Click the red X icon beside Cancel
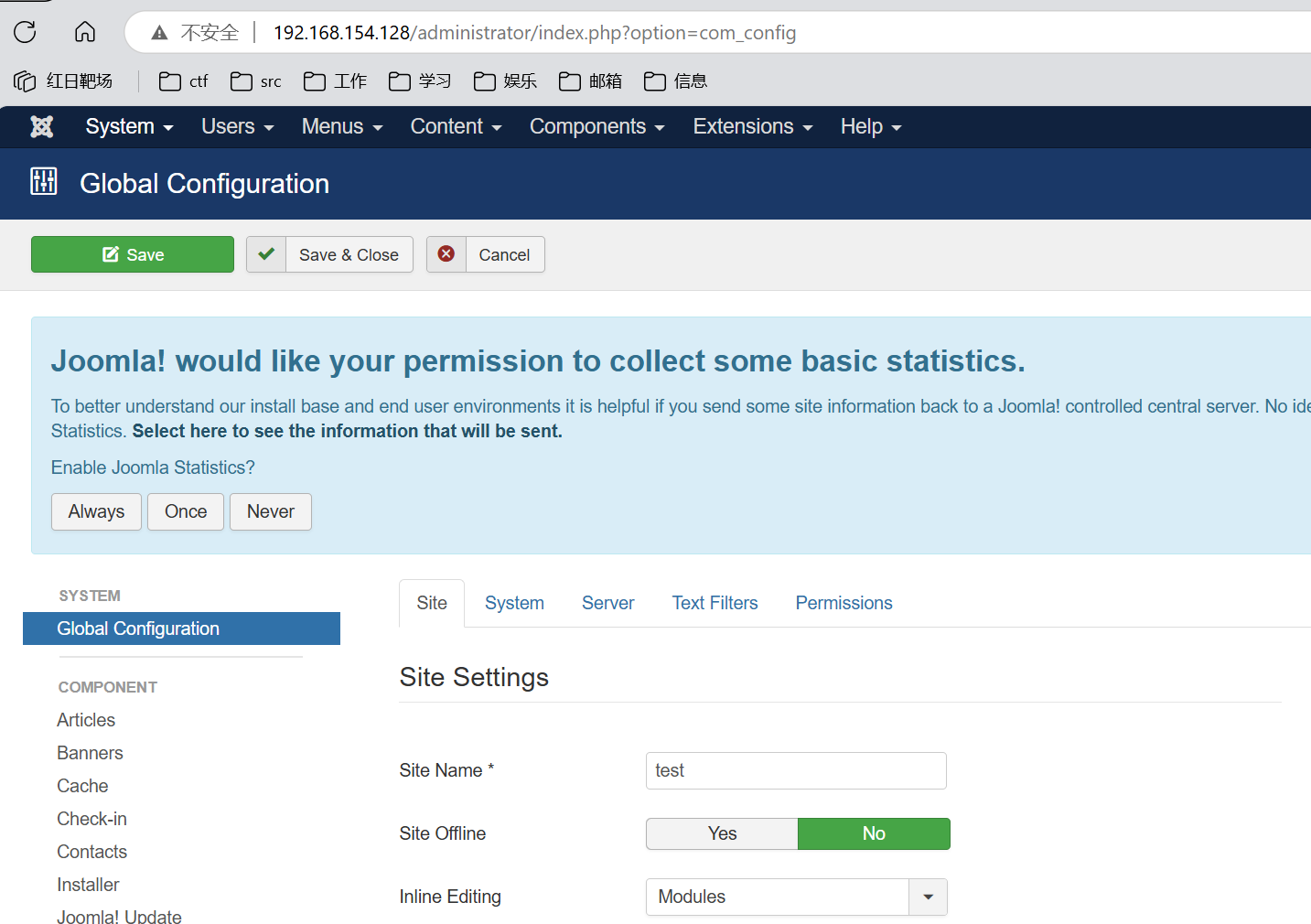Viewport: 1311px width, 924px height. click(446, 254)
